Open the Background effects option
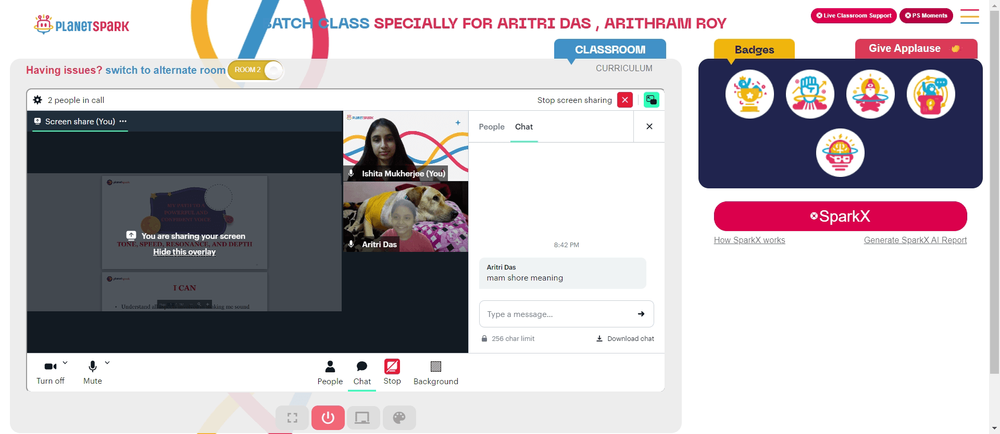1000x434 pixels. [436, 372]
